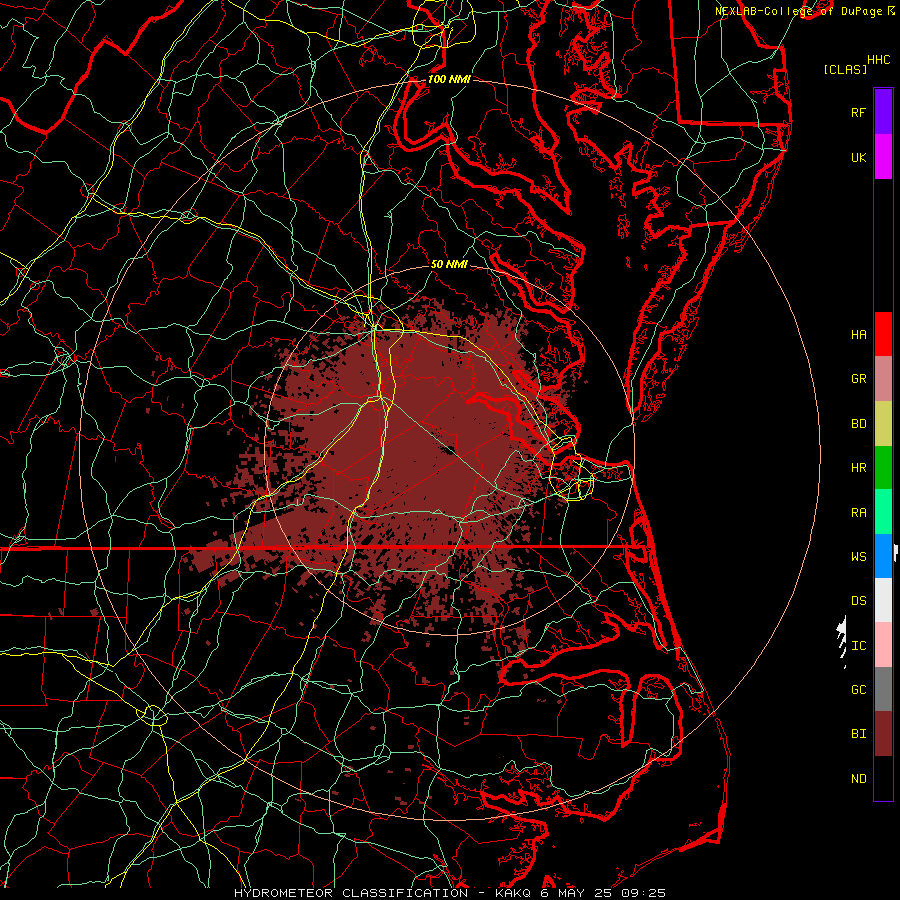This screenshot has height=900, width=900.
Task: Click the 'GC' legend label
Action: click(x=858, y=690)
